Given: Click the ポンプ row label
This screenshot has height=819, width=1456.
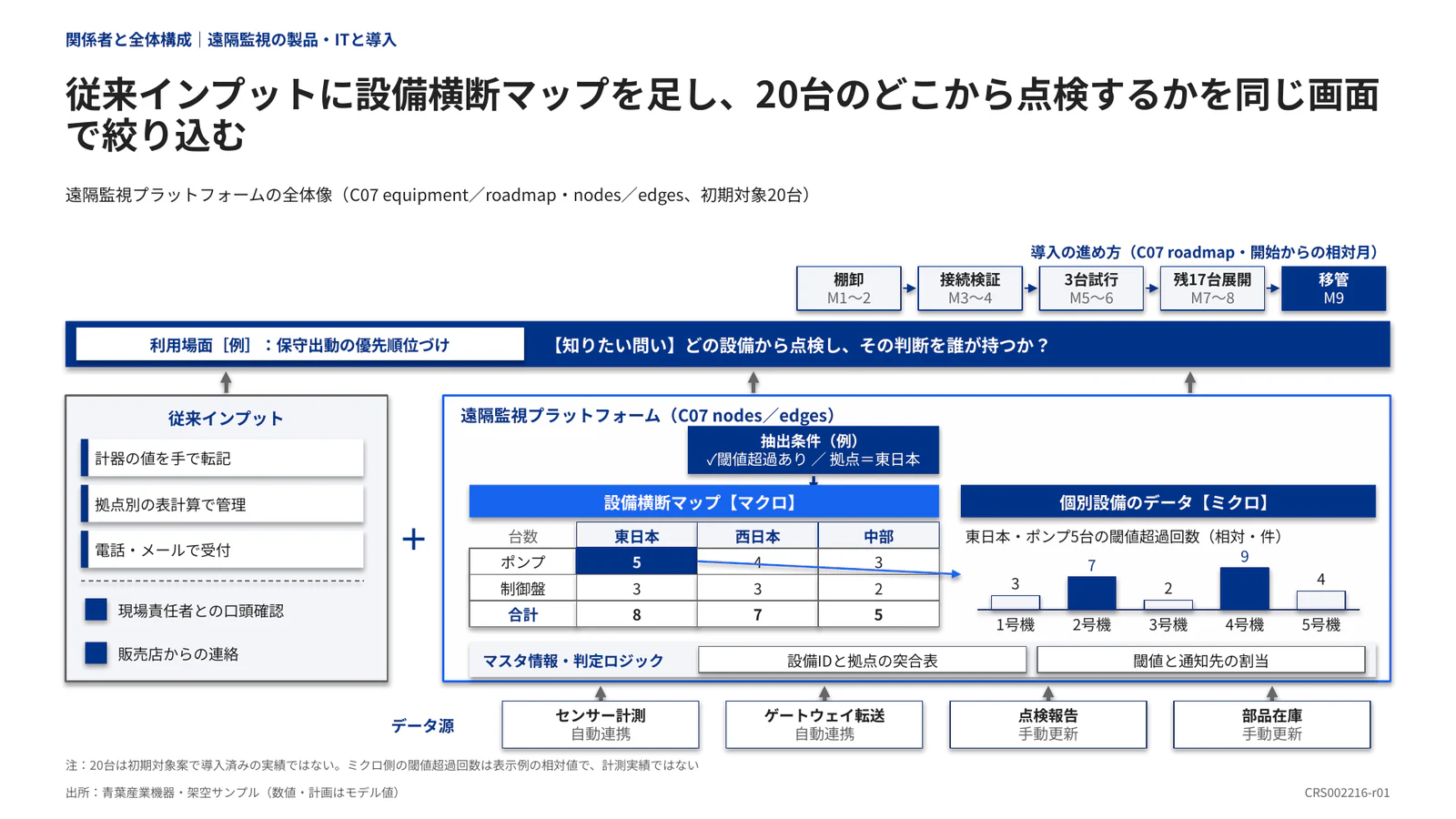Looking at the screenshot, I should pos(522,562).
